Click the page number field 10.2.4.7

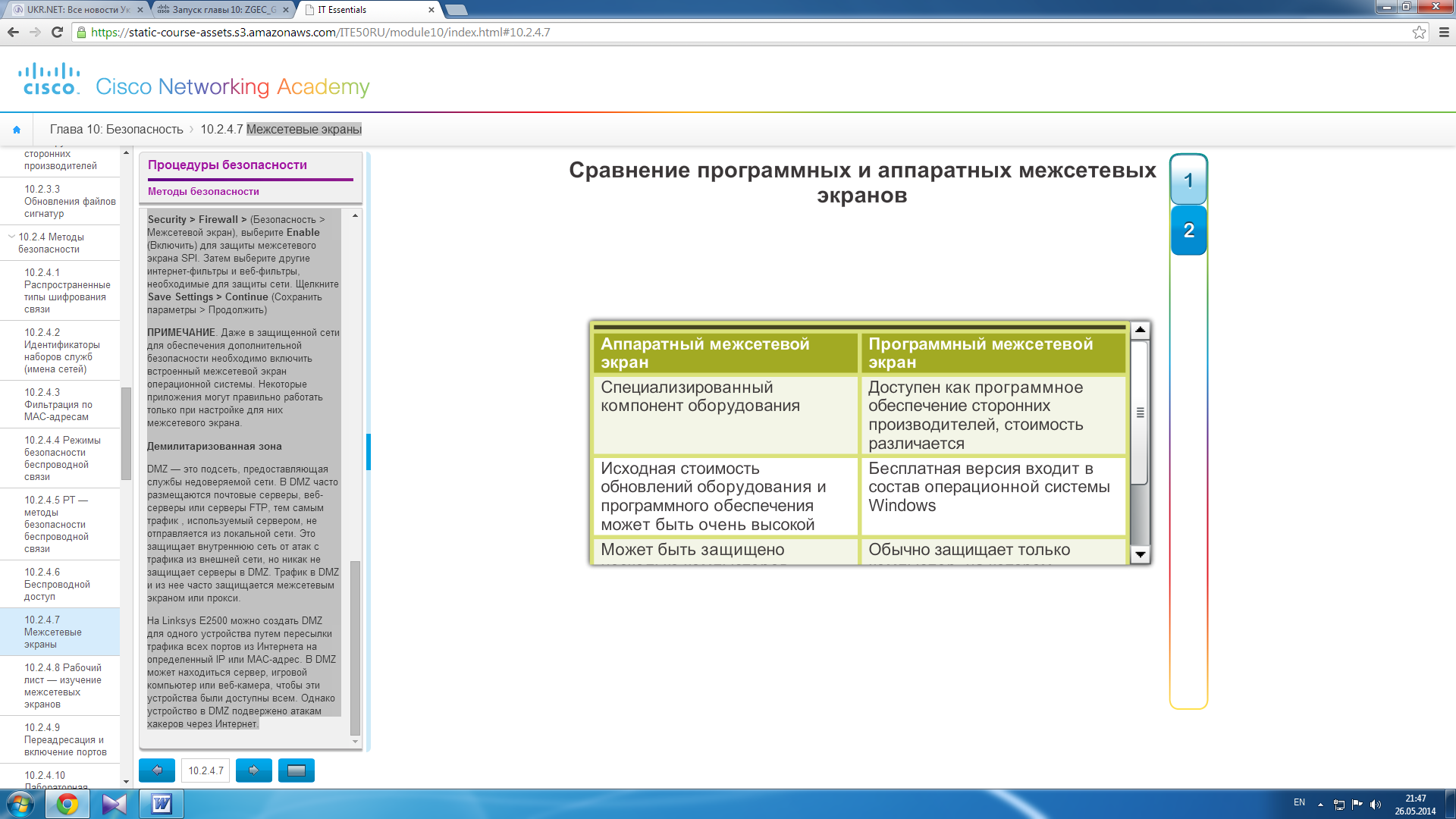pos(206,770)
